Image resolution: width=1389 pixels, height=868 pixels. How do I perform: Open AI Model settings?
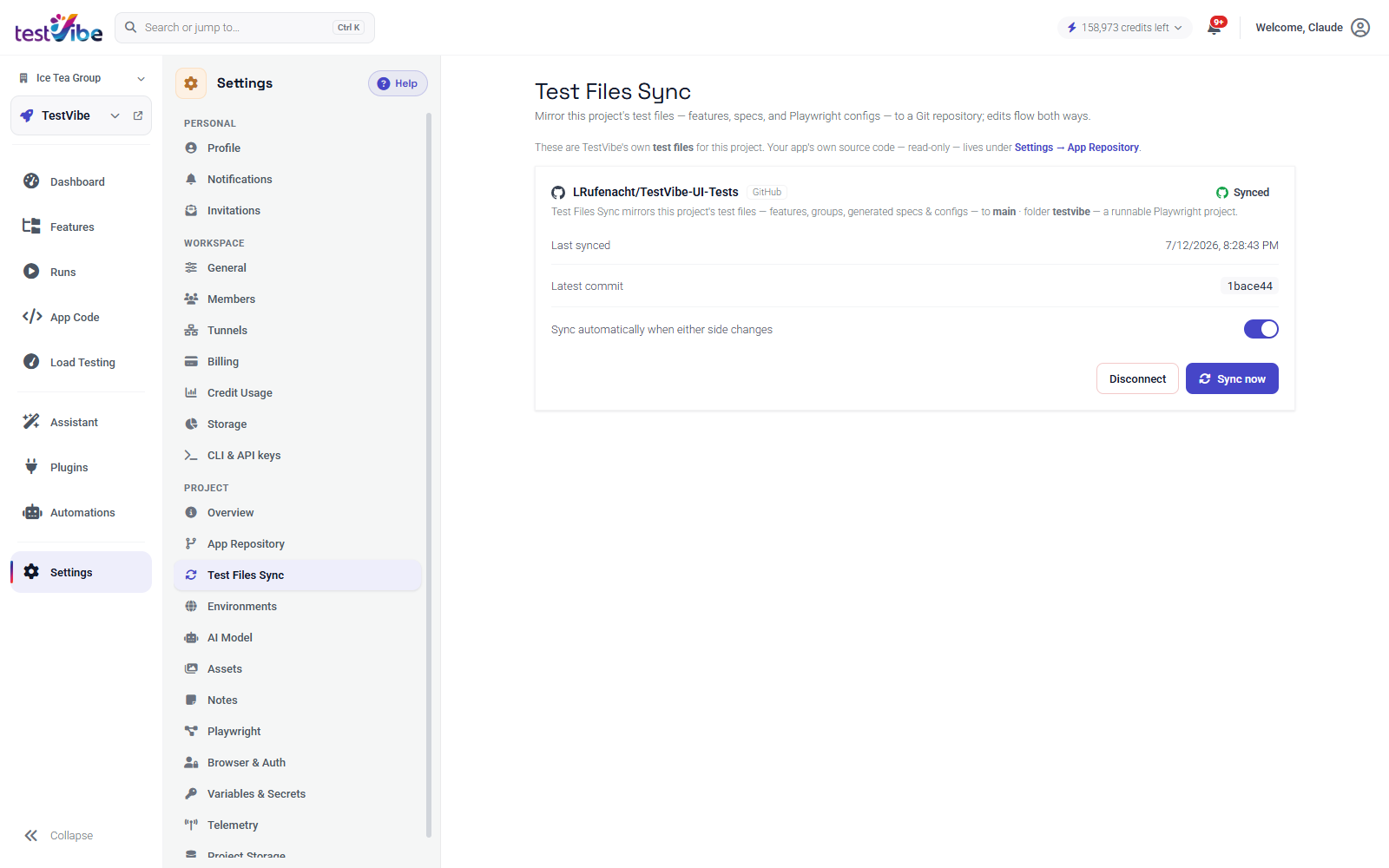298,638
